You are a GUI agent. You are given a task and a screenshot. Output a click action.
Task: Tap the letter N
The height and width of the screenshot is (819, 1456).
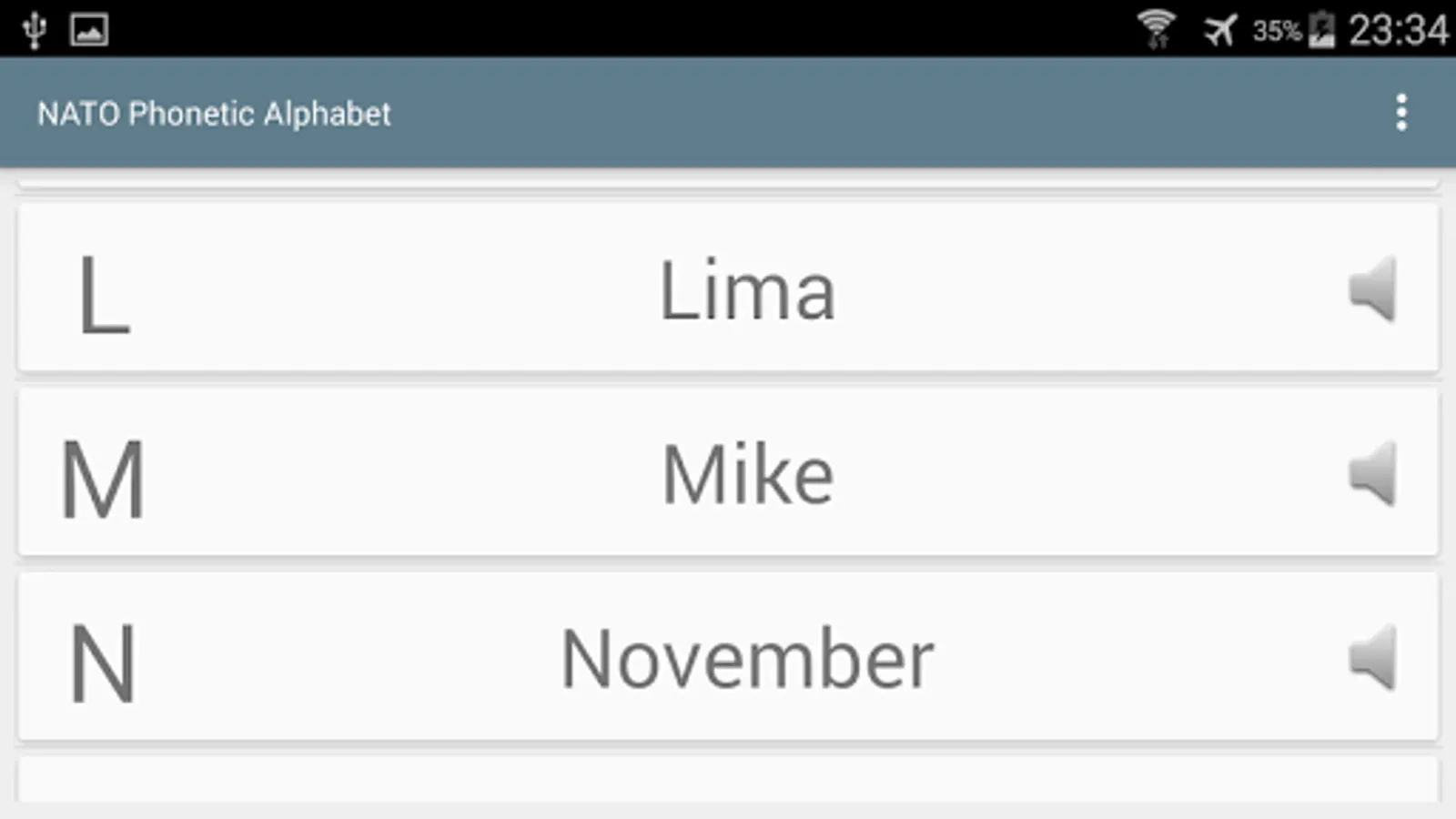click(103, 663)
